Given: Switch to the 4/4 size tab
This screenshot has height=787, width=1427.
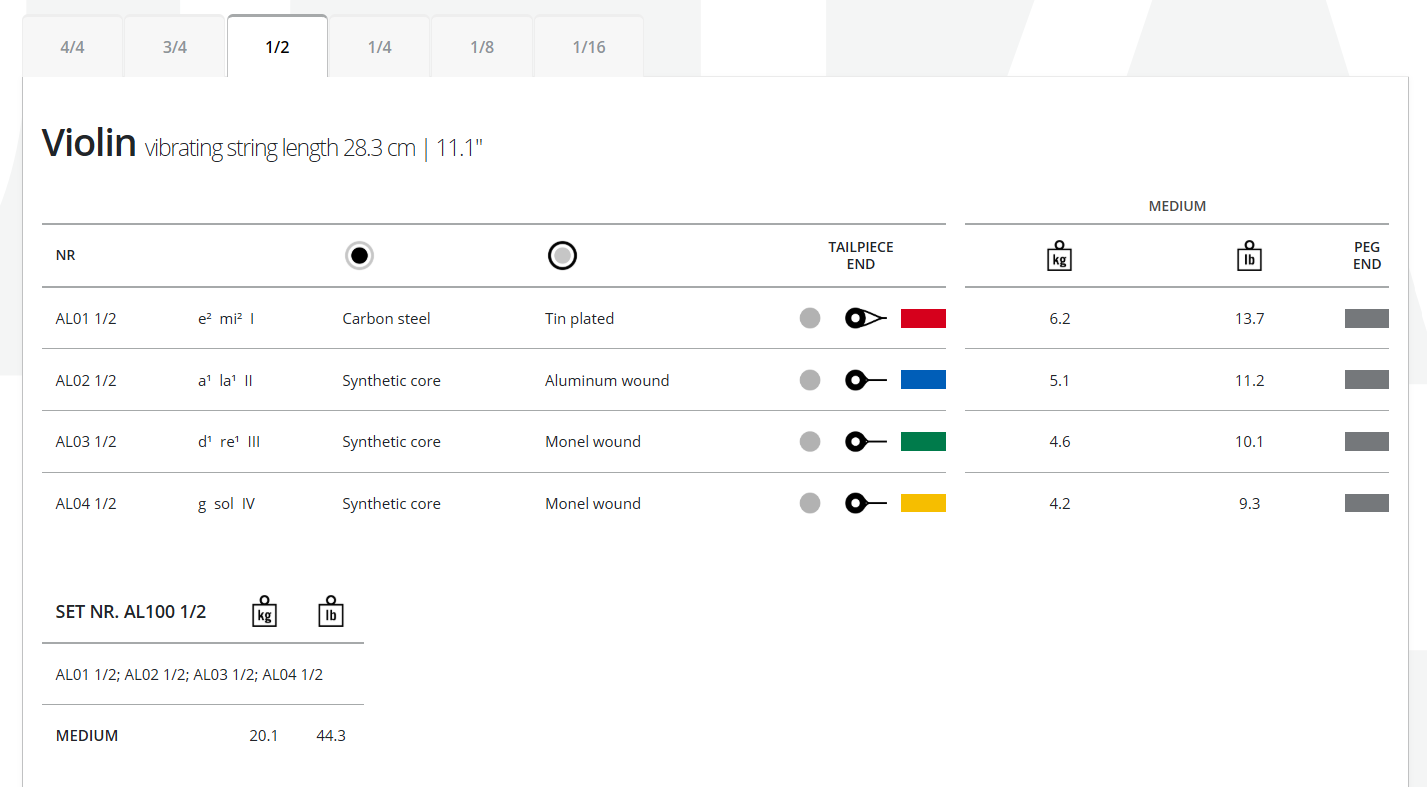Looking at the screenshot, I should (x=72, y=47).
